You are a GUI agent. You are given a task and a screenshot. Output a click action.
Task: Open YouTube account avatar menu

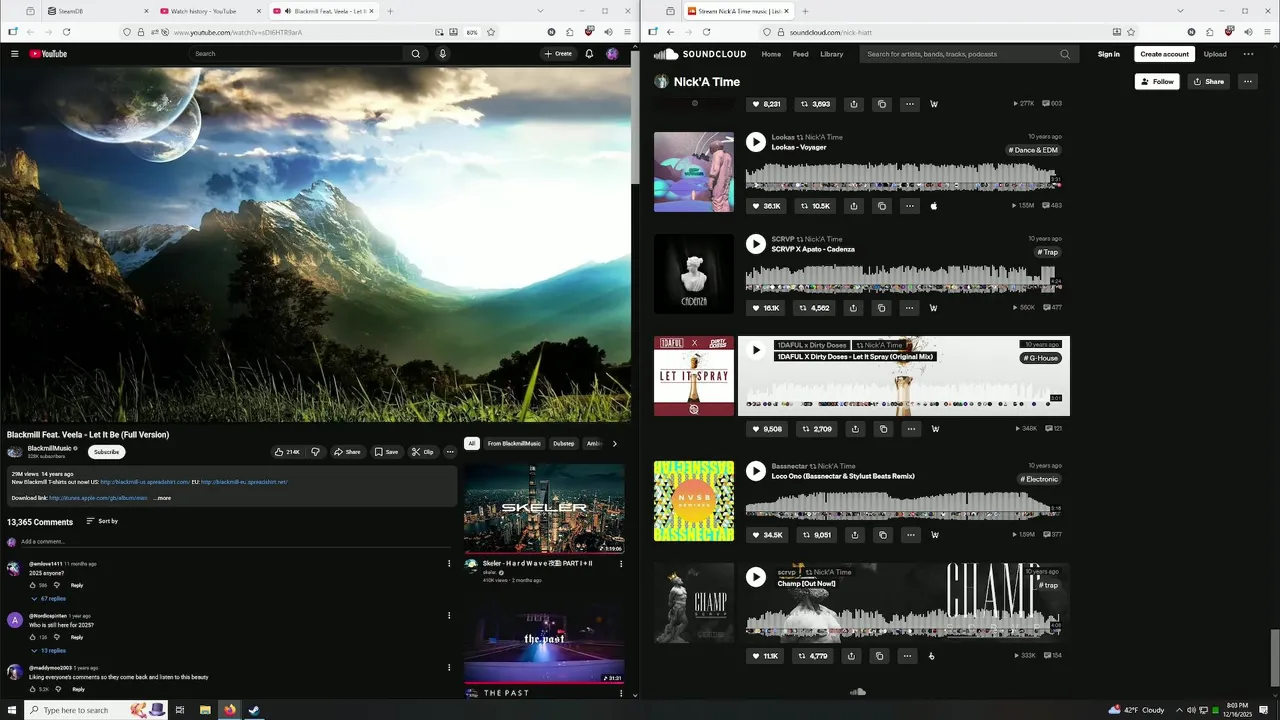[612, 54]
